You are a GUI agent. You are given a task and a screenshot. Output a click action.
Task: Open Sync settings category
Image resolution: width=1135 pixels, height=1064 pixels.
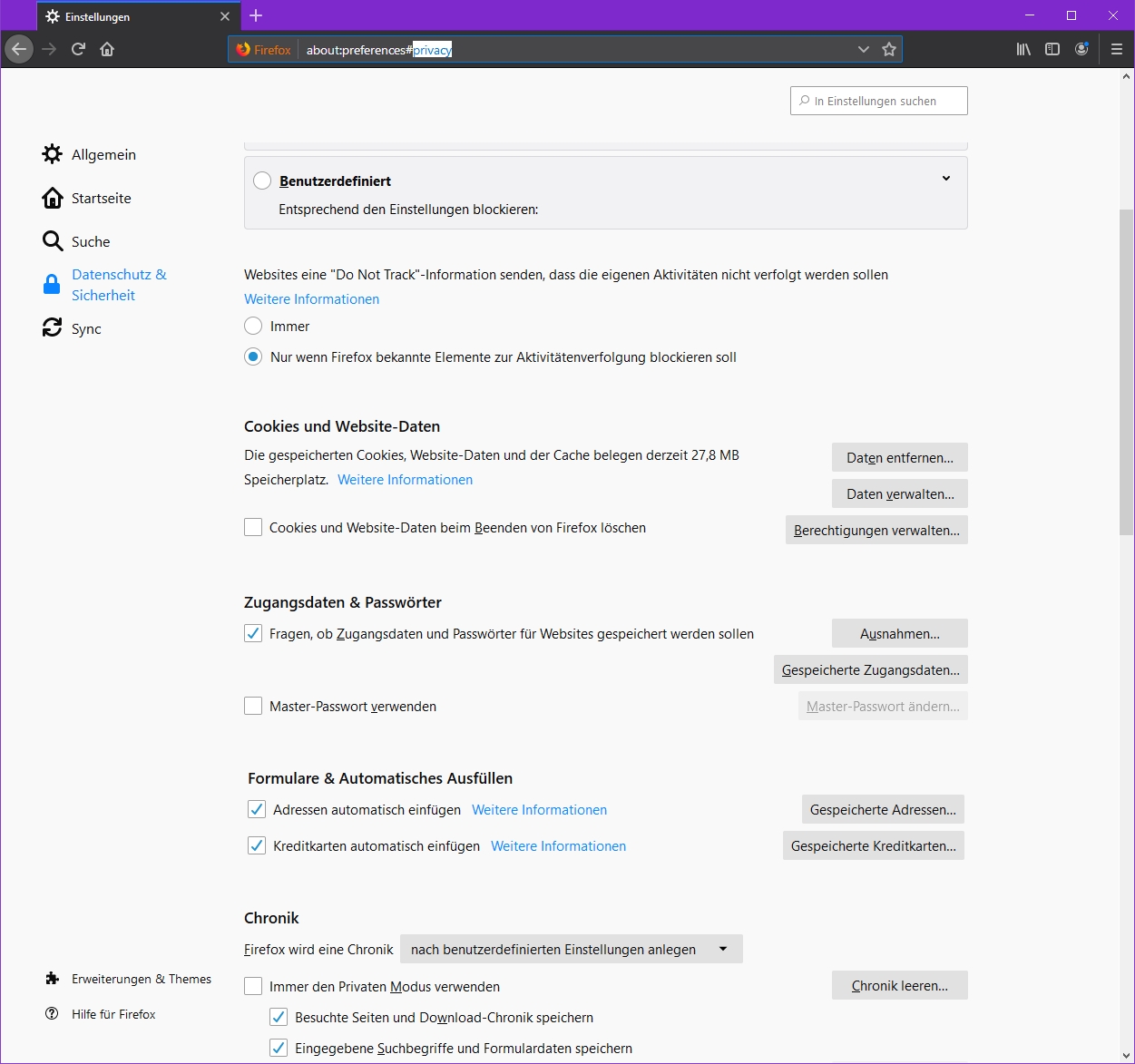(72, 328)
